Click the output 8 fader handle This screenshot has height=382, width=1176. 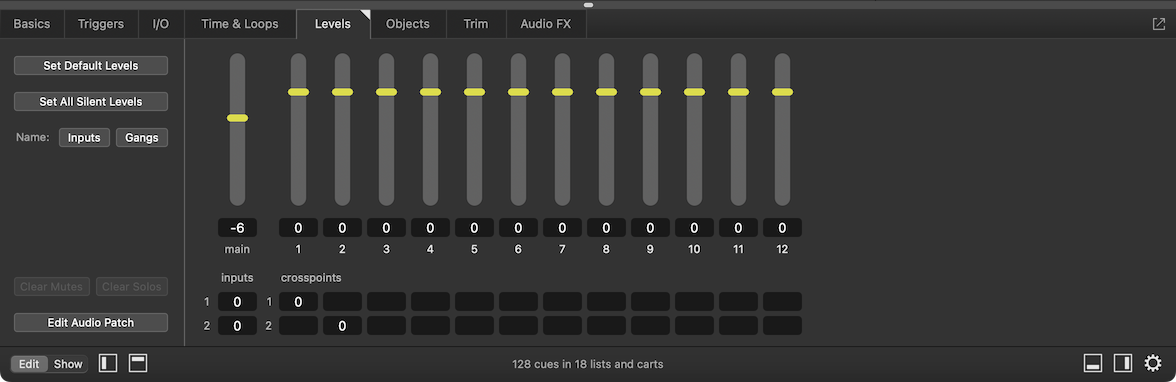pyautogui.click(x=607, y=92)
